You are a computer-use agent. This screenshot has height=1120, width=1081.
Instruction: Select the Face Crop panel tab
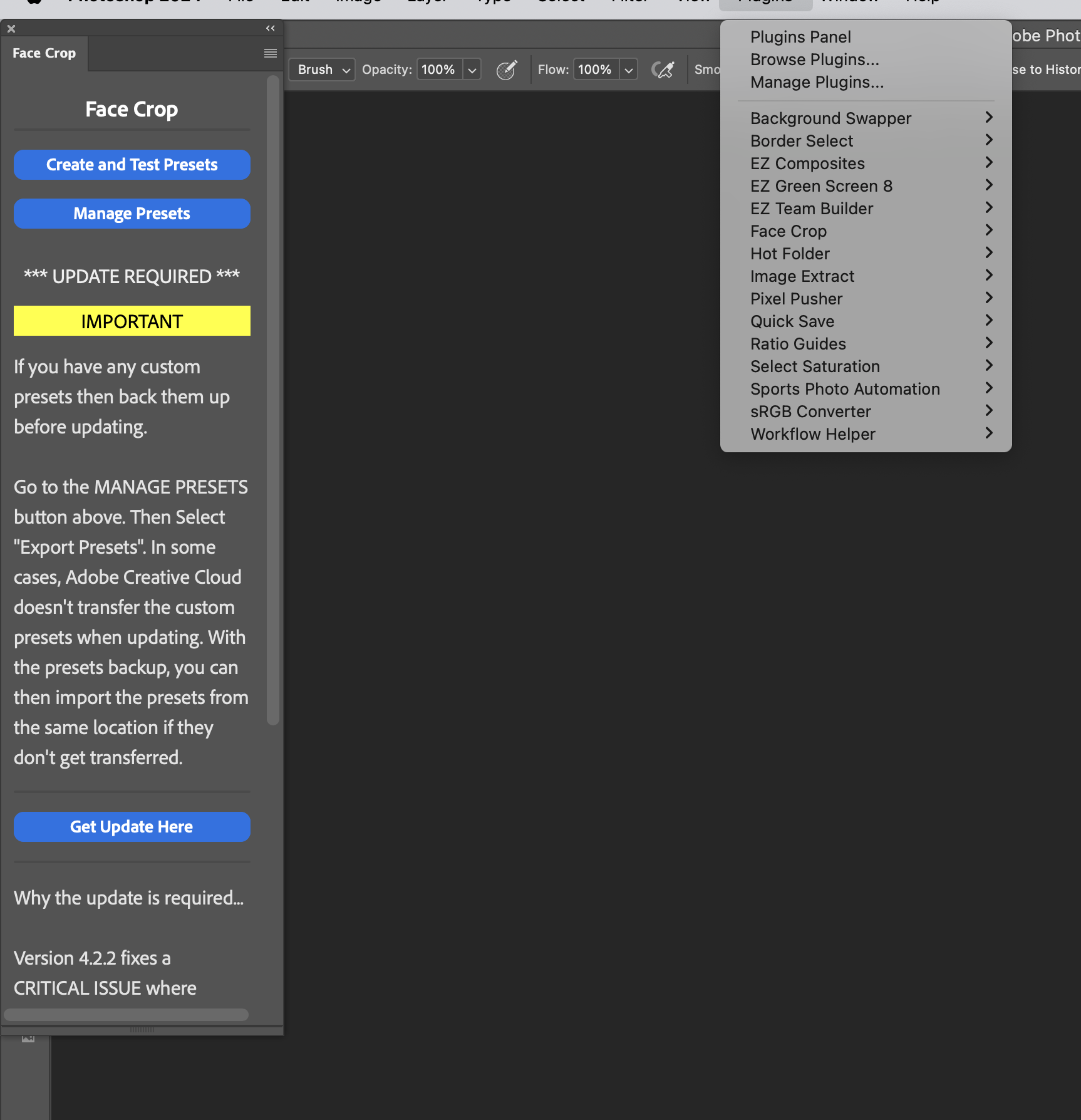44,53
